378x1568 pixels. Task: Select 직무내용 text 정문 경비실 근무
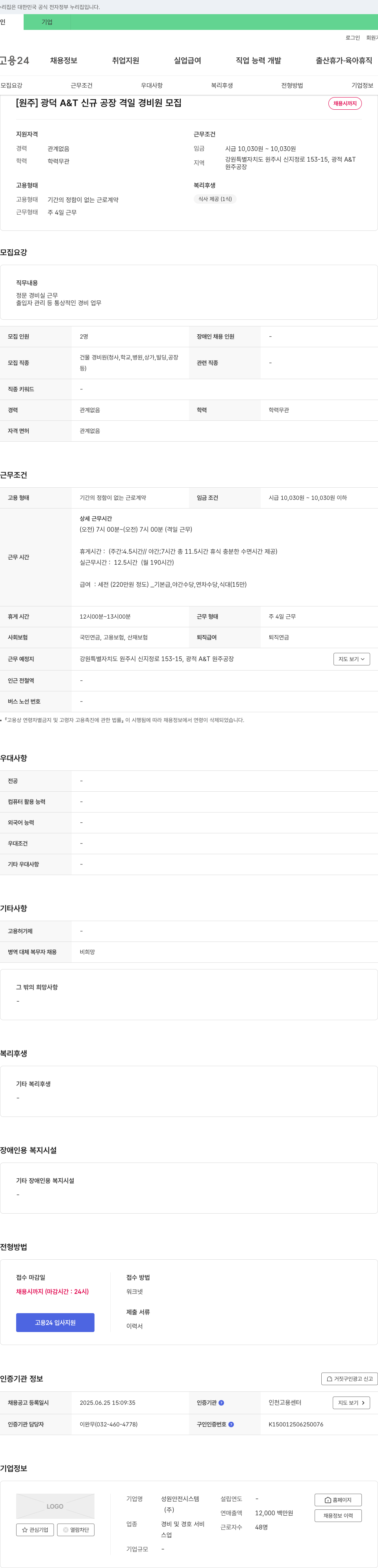click(x=37, y=295)
